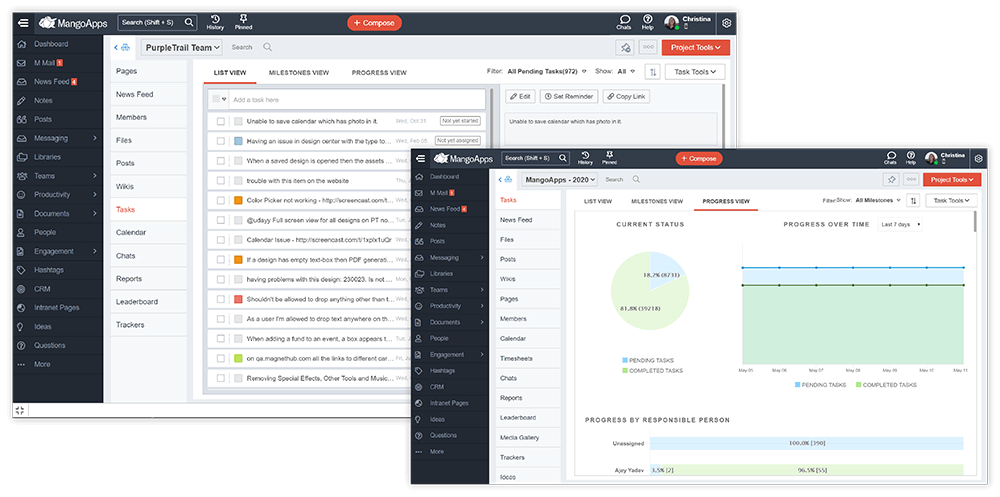1000x497 pixels.
Task: Switch to Progress View tab in back window
Action: (x=379, y=73)
